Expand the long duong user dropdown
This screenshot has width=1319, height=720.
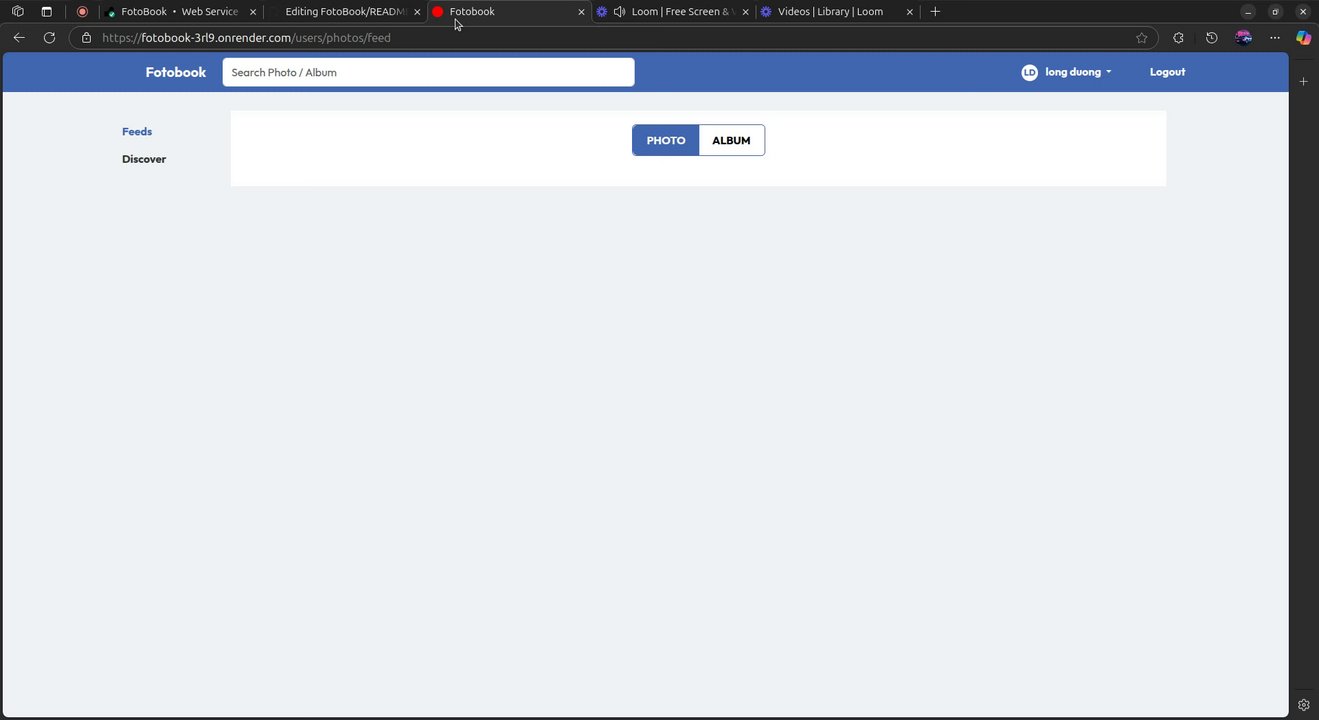[1078, 72]
